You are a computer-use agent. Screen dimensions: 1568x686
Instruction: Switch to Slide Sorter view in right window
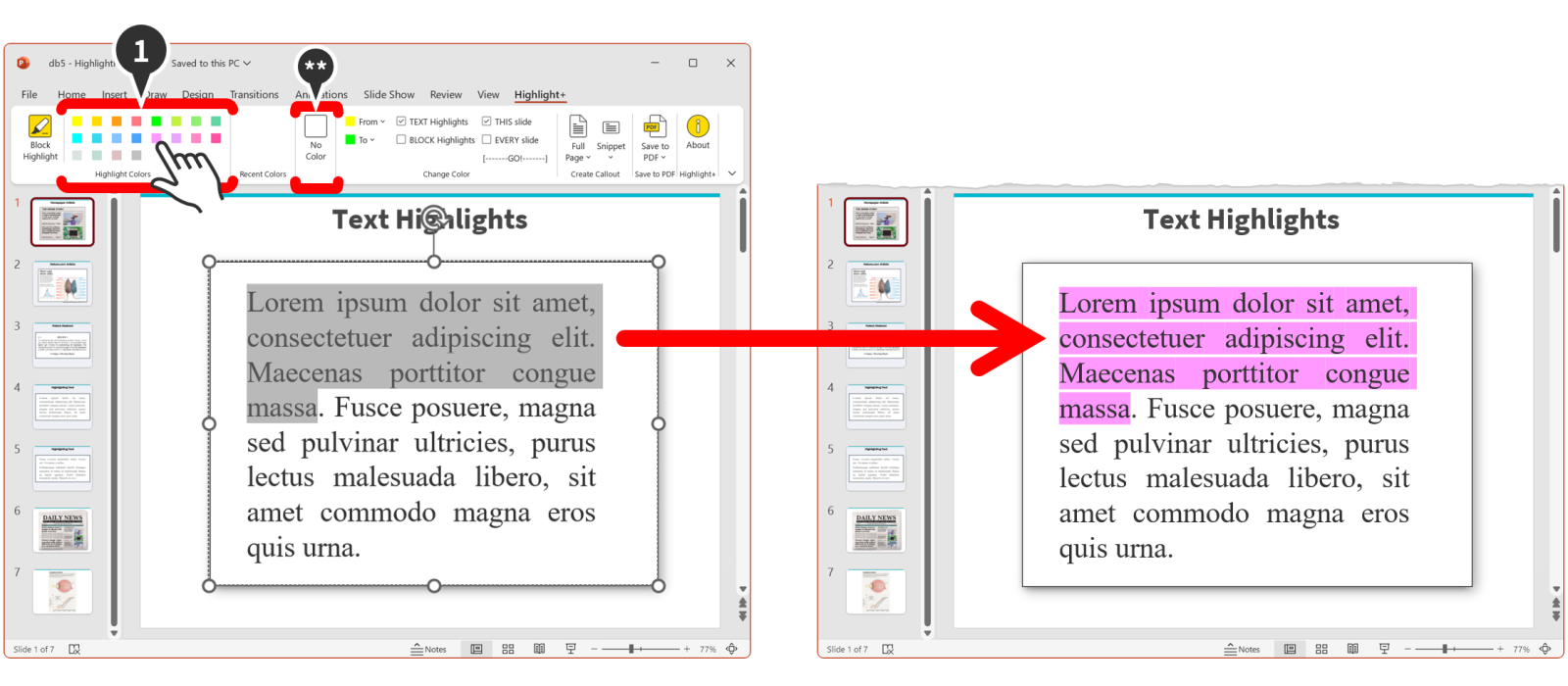click(1321, 649)
